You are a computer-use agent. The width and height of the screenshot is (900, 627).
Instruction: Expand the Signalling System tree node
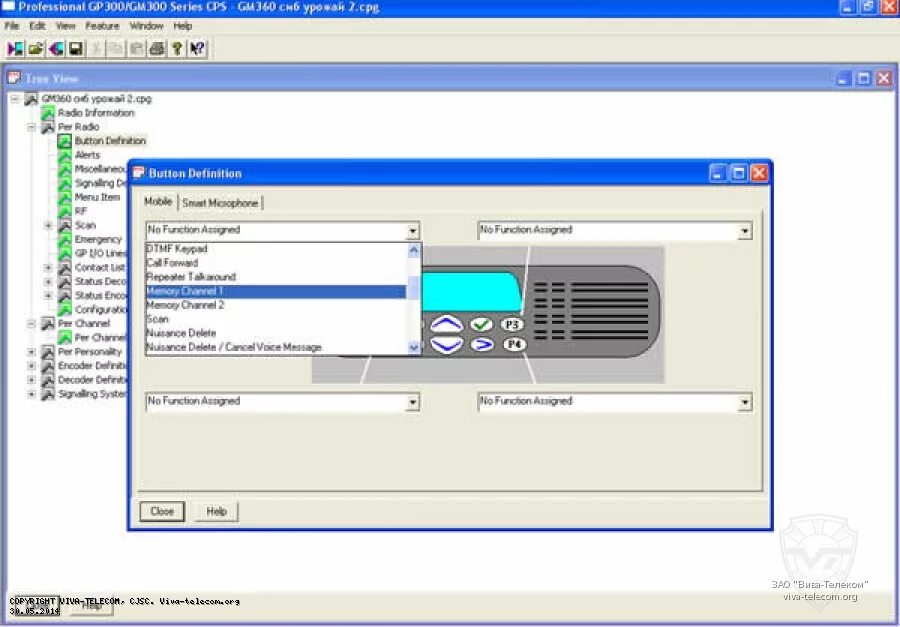pos(32,394)
